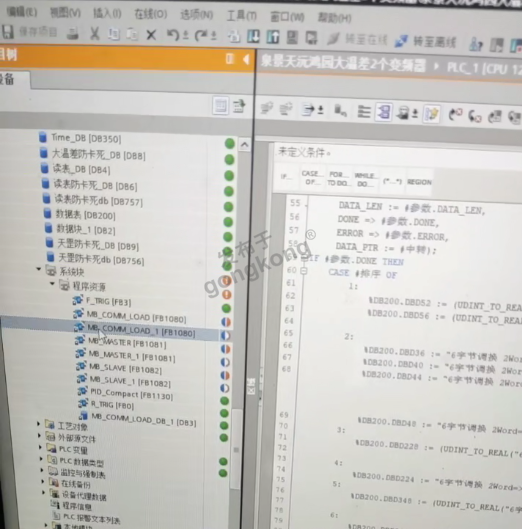Viewport: 522px width, 529px height.
Task: Click the save project icon
Action: 7,32
